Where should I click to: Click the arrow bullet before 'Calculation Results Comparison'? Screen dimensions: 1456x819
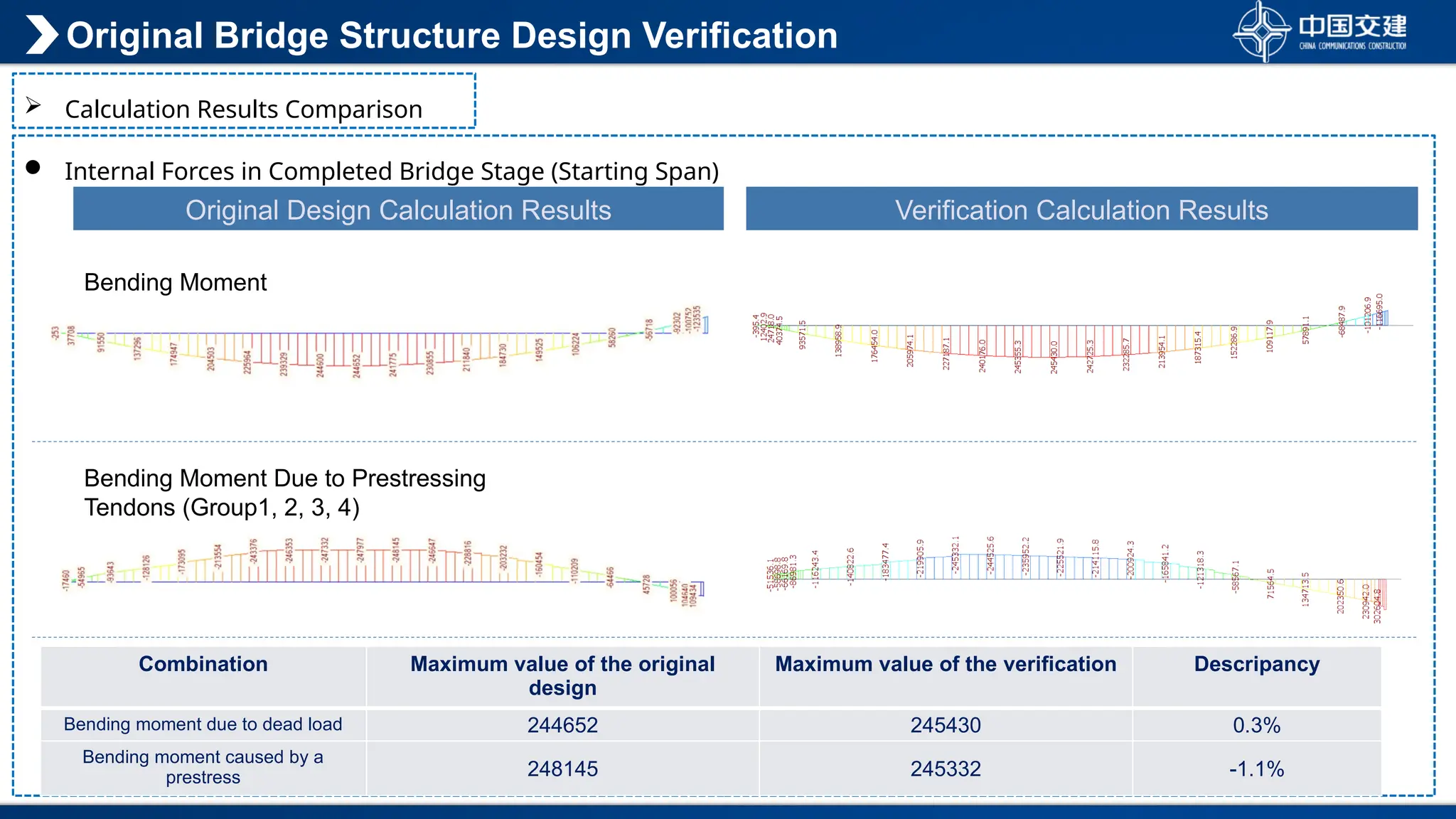tap(33, 105)
